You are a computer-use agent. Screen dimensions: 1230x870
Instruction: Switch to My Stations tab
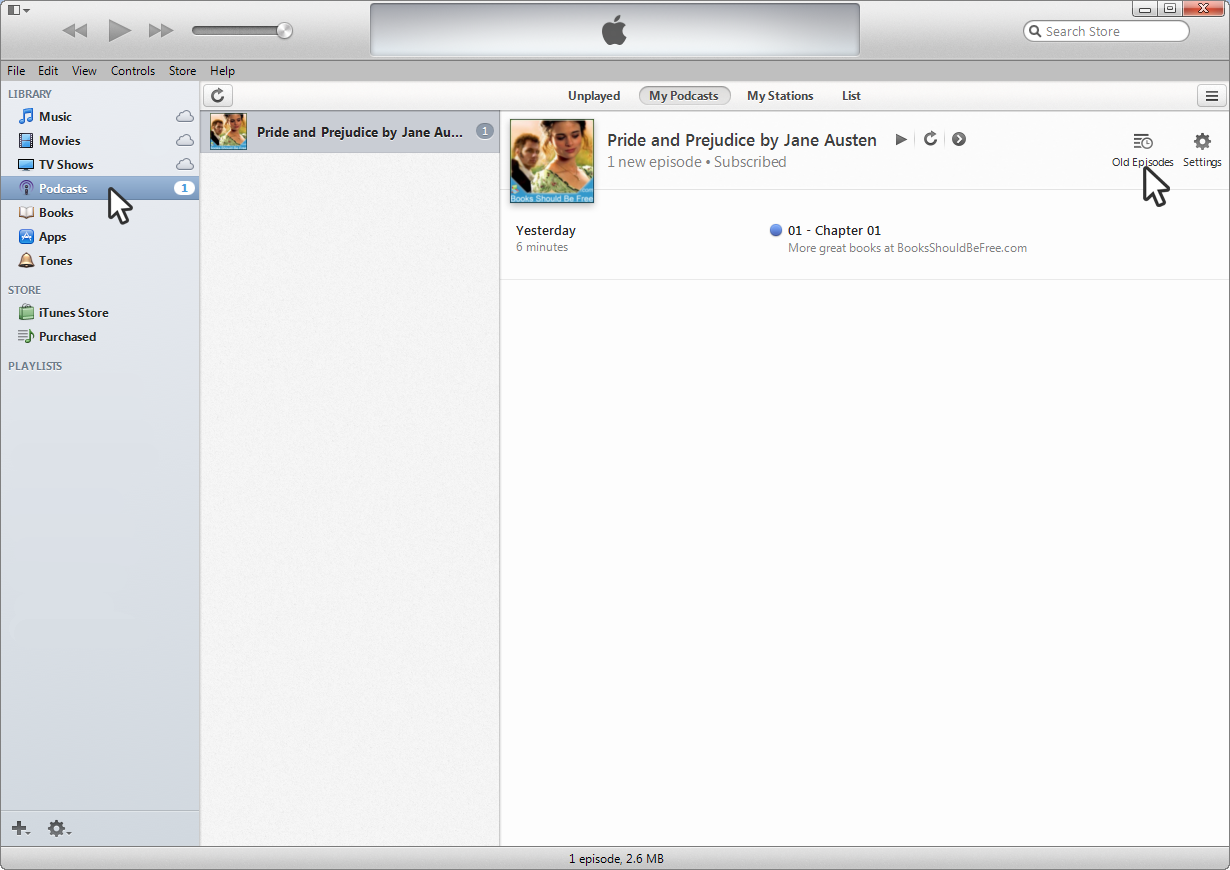coord(780,96)
